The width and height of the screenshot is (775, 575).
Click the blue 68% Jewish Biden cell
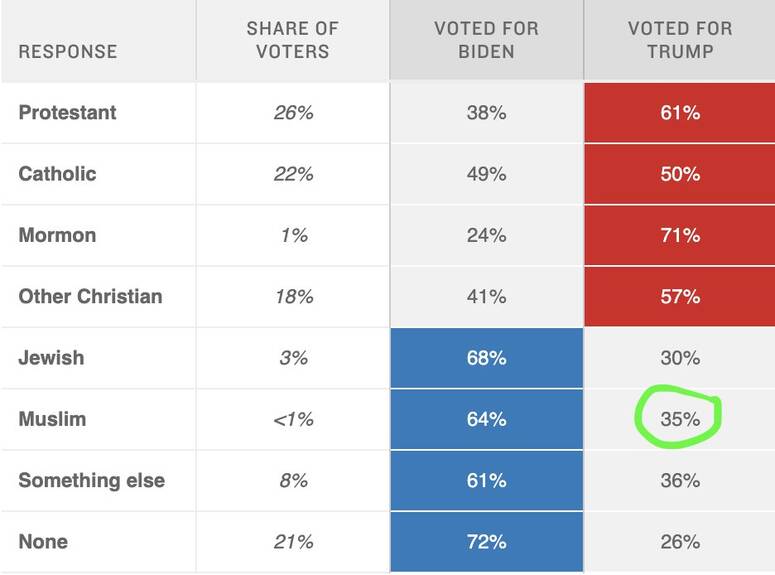(x=487, y=358)
